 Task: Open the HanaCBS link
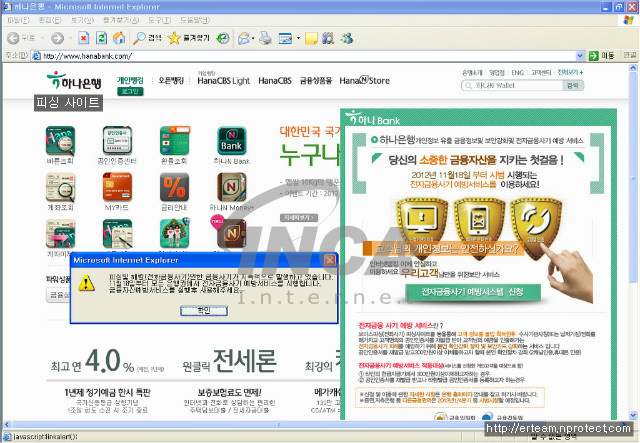pos(275,81)
